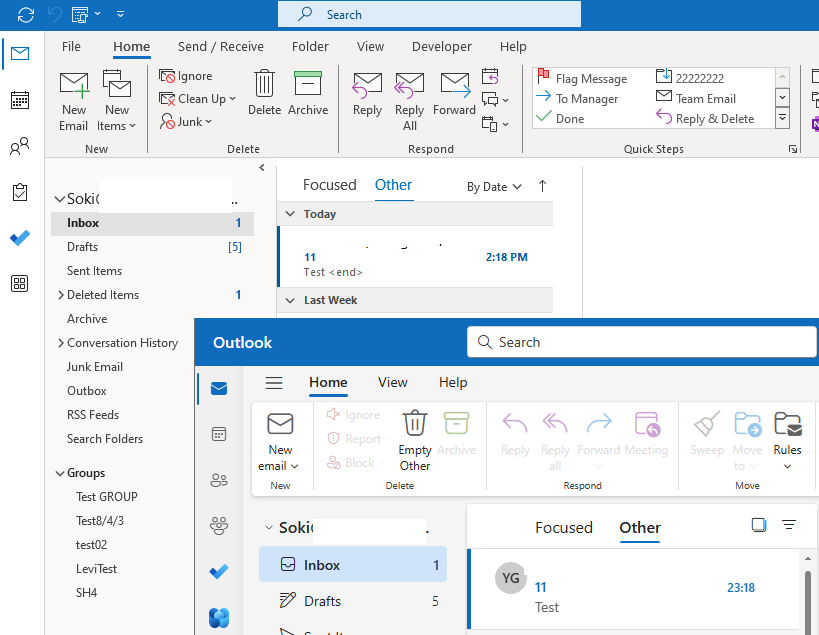Toggle the sort order arrow next to By Date

pyautogui.click(x=542, y=186)
